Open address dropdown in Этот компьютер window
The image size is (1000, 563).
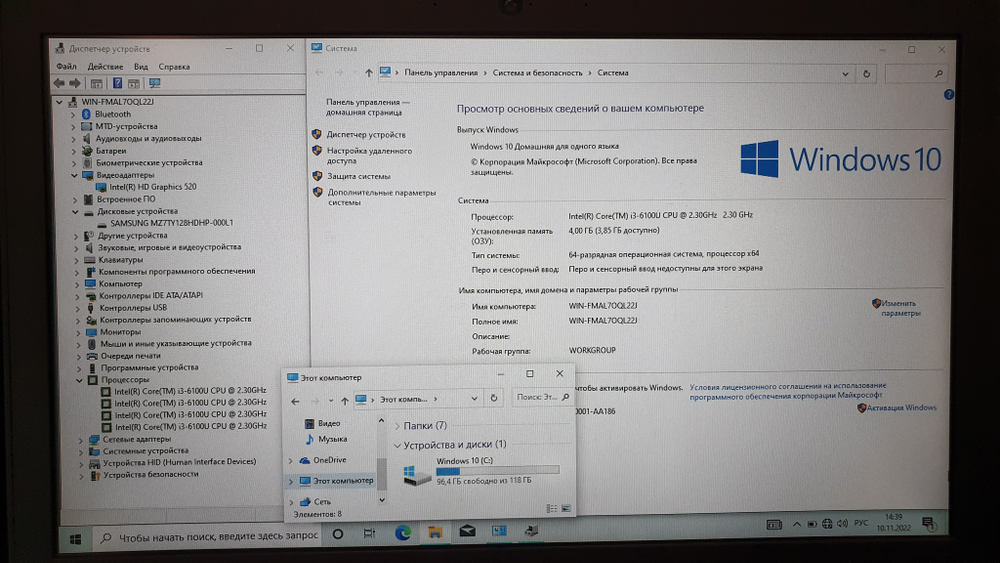pos(474,398)
